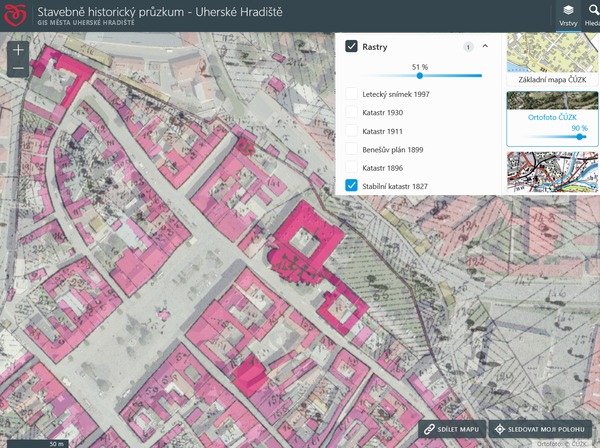Select the topographic basemap thumbnail
The width and height of the screenshot is (600, 448).
(x=552, y=172)
